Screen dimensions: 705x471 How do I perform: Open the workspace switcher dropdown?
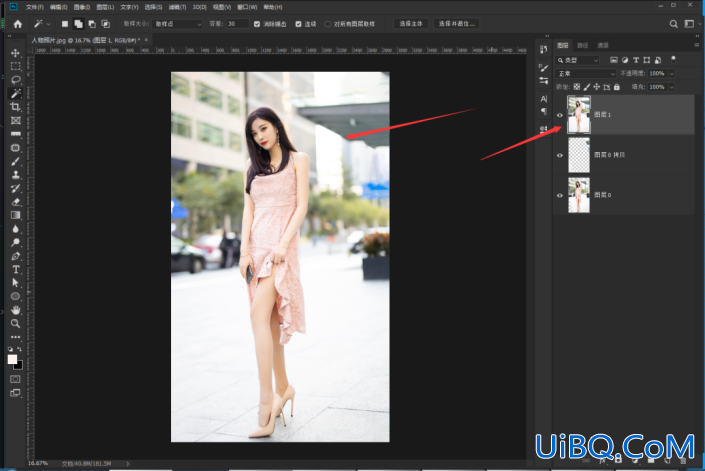click(x=691, y=24)
